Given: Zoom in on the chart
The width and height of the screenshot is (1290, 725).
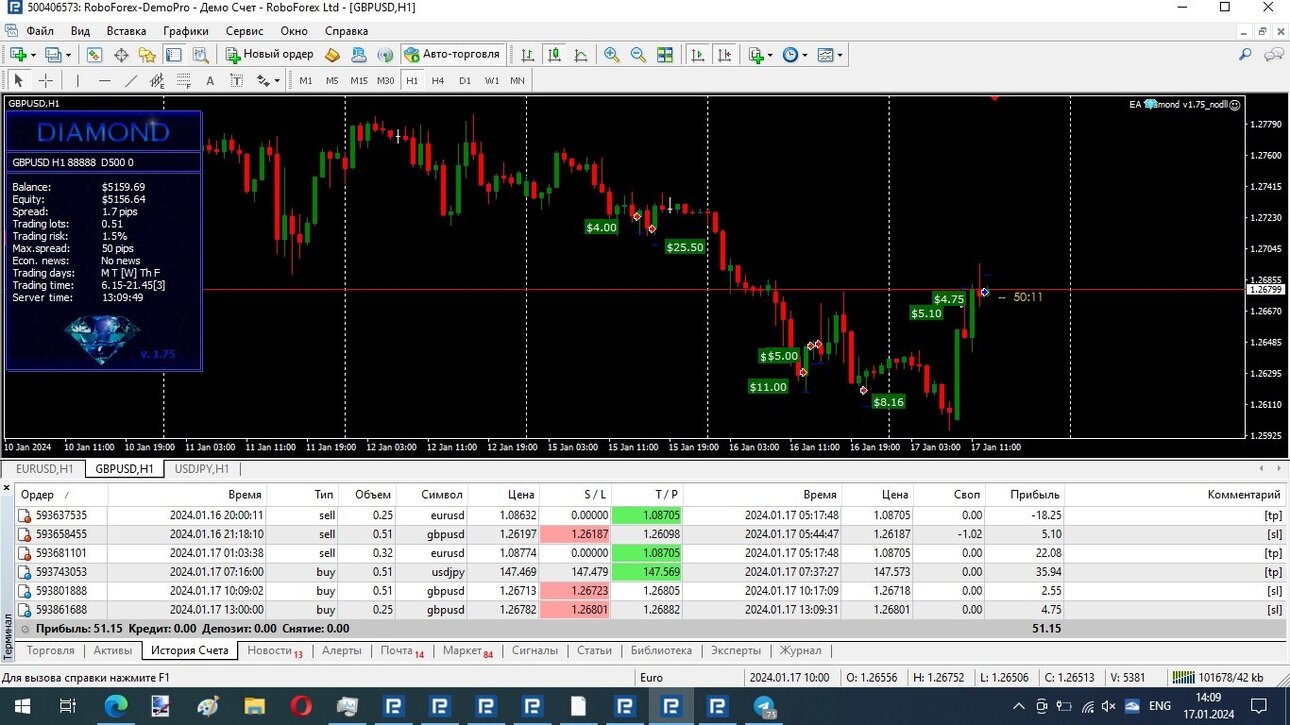Looking at the screenshot, I should [x=611, y=55].
